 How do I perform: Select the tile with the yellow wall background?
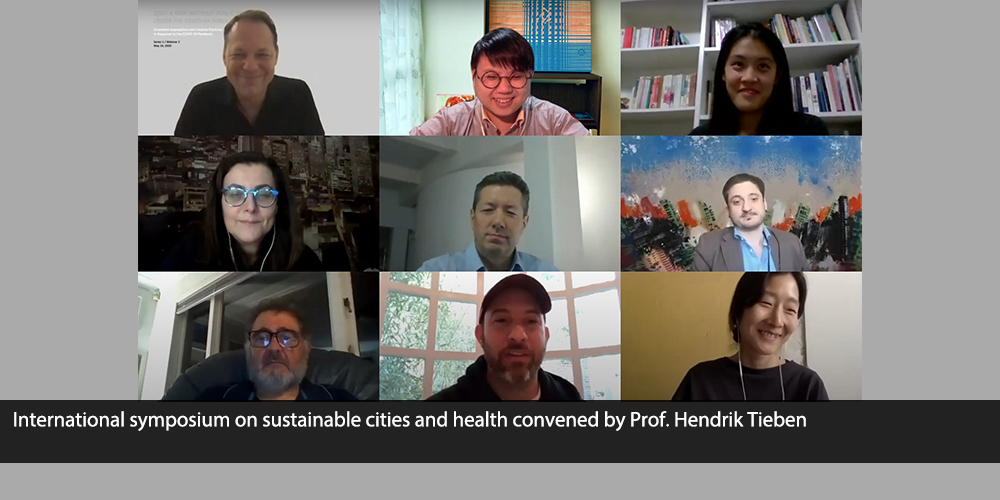click(741, 336)
